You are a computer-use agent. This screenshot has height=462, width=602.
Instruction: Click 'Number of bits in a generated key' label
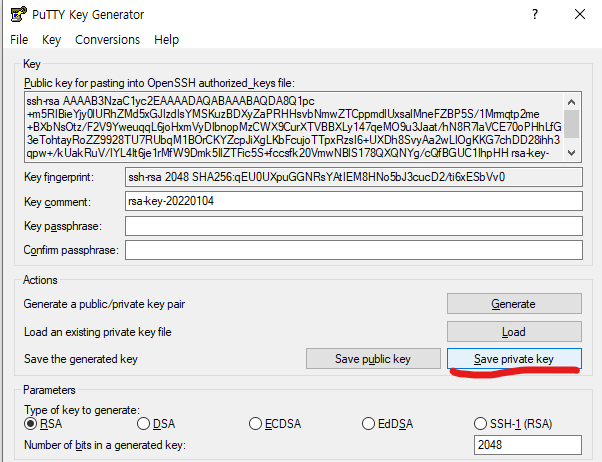pos(105,445)
